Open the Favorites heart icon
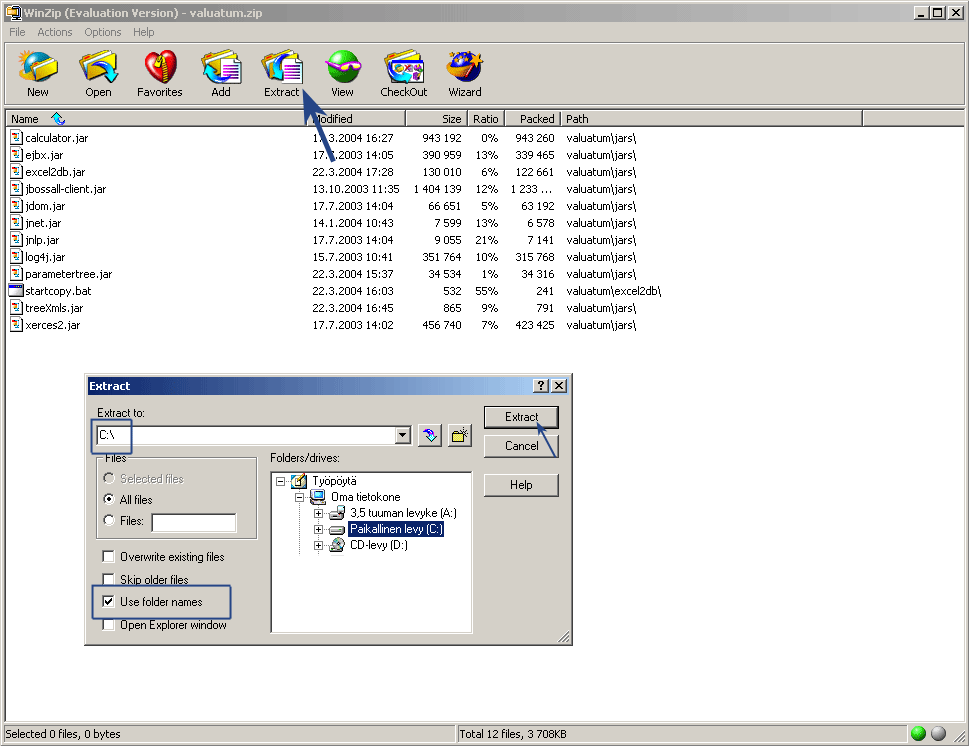Viewport: 969px width, 746px height. tap(160, 67)
